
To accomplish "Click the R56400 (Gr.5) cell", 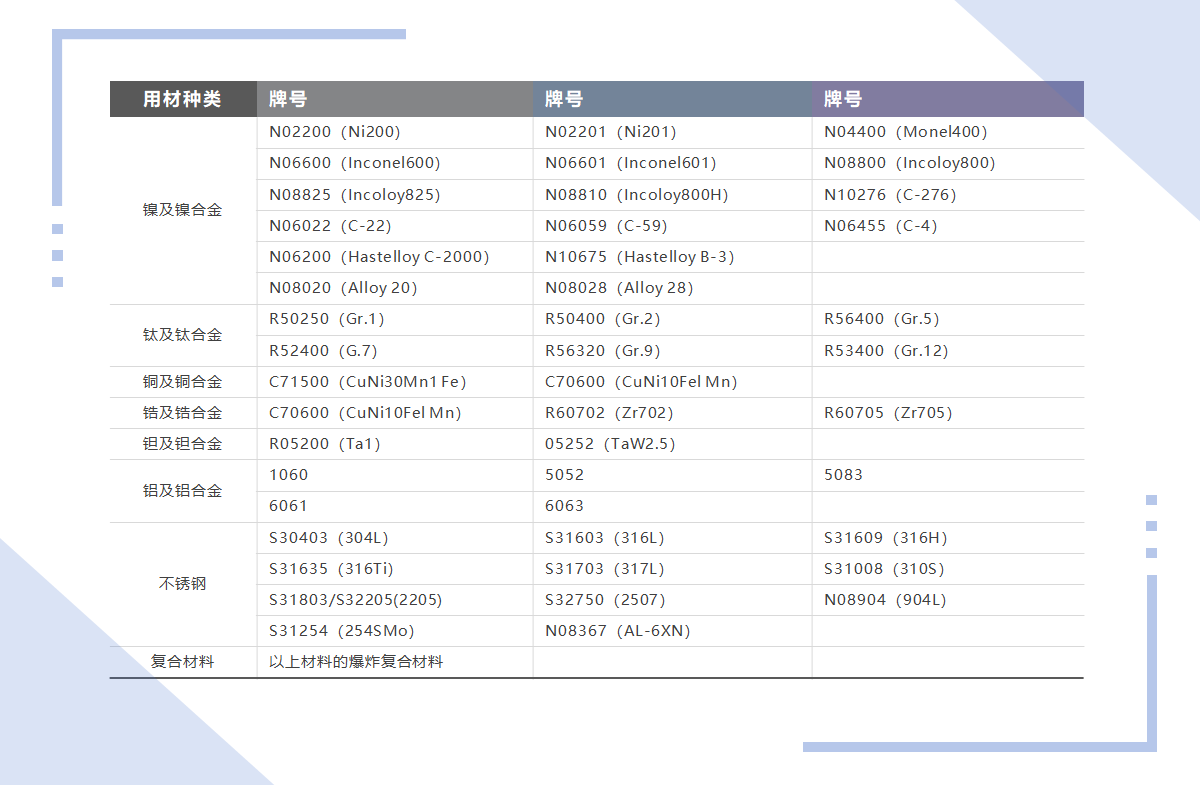I will [x=948, y=319].
